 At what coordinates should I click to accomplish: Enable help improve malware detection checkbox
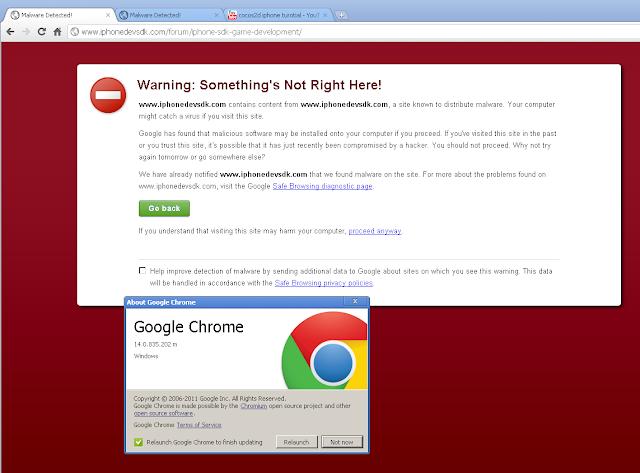coord(142,270)
